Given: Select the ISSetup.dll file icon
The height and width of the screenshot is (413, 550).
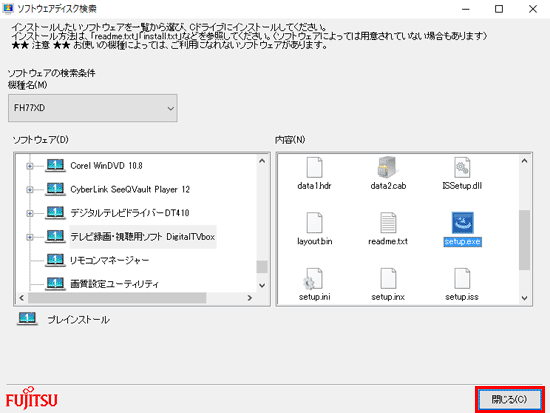Looking at the screenshot, I should [x=462, y=167].
